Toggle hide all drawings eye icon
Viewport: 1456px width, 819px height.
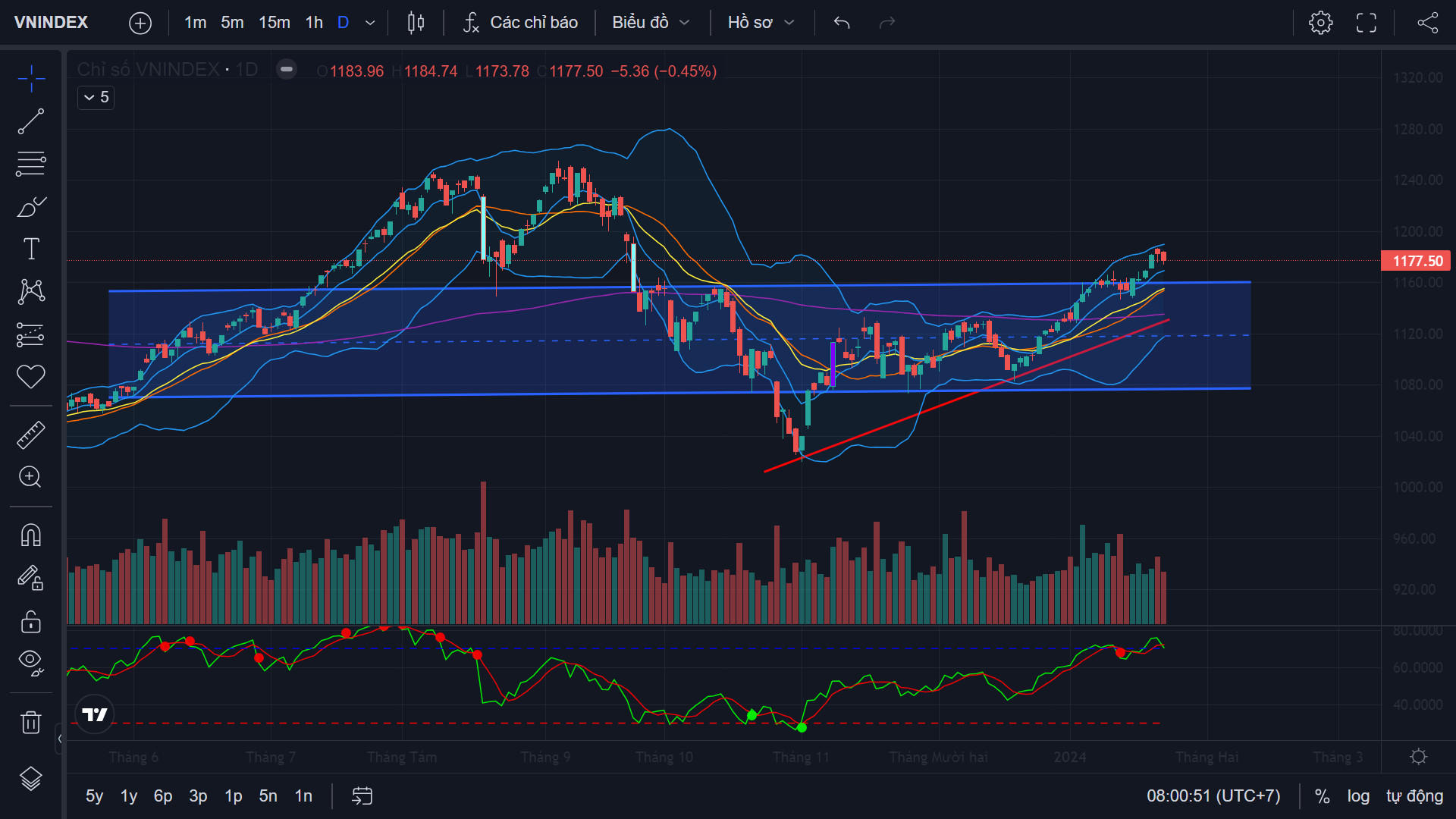pos(31,662)
